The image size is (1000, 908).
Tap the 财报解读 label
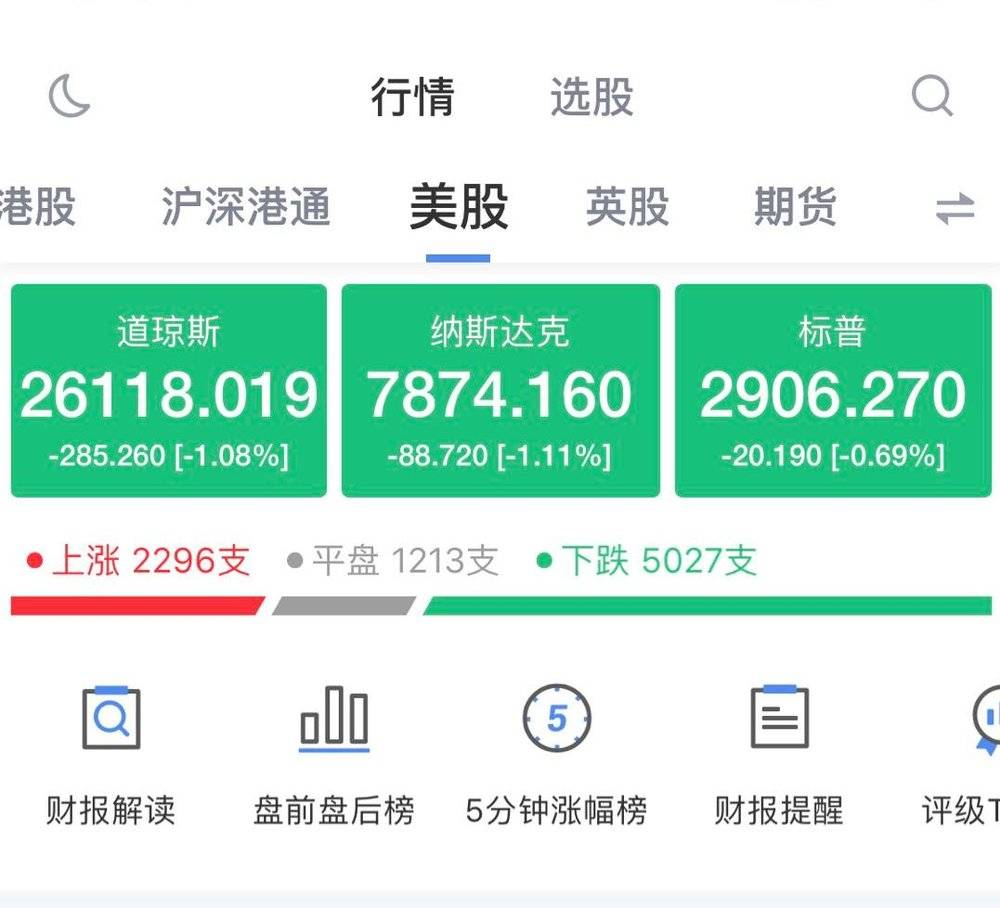coord(110,810)
